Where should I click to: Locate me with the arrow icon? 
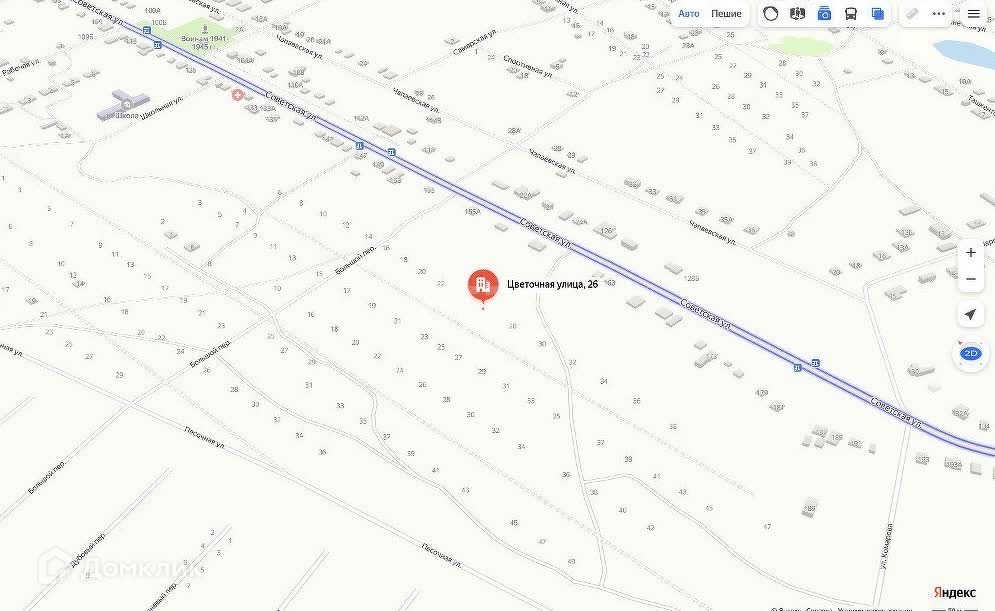(x=970, y=314)
